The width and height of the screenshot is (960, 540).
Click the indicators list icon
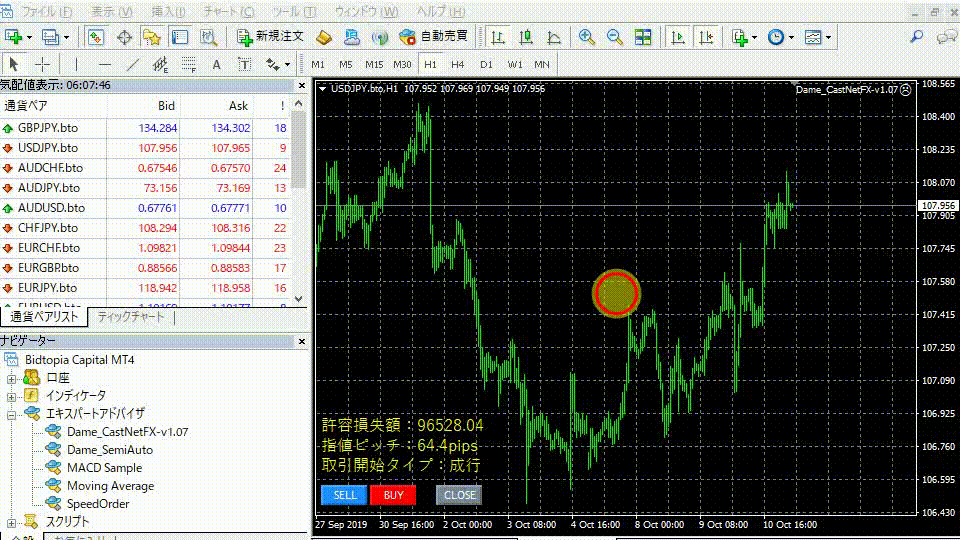click(x=740, y=37)
